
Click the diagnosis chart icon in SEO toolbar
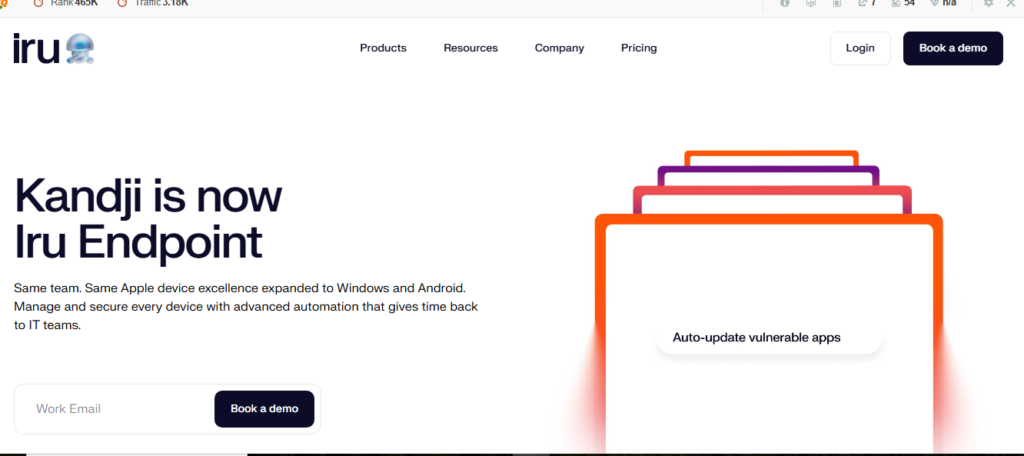(811, 3)
